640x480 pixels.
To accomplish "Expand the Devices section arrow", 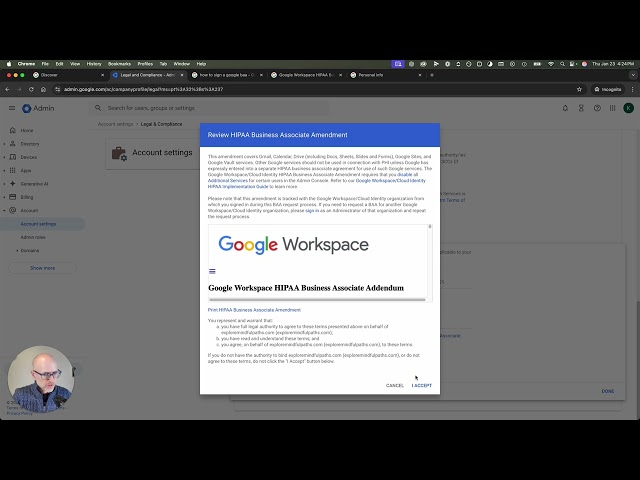I will 4,157.
